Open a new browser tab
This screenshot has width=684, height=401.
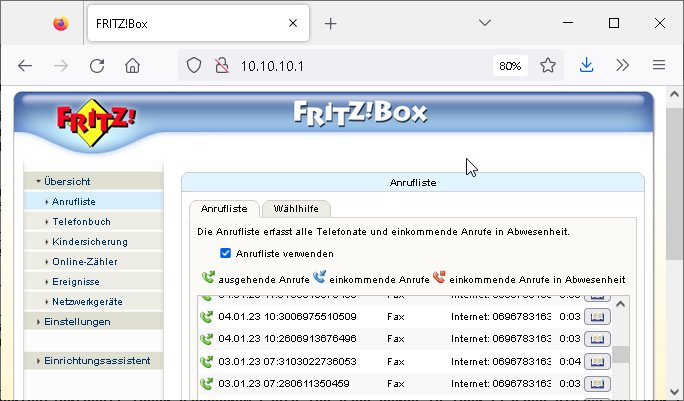coord(331,24)
